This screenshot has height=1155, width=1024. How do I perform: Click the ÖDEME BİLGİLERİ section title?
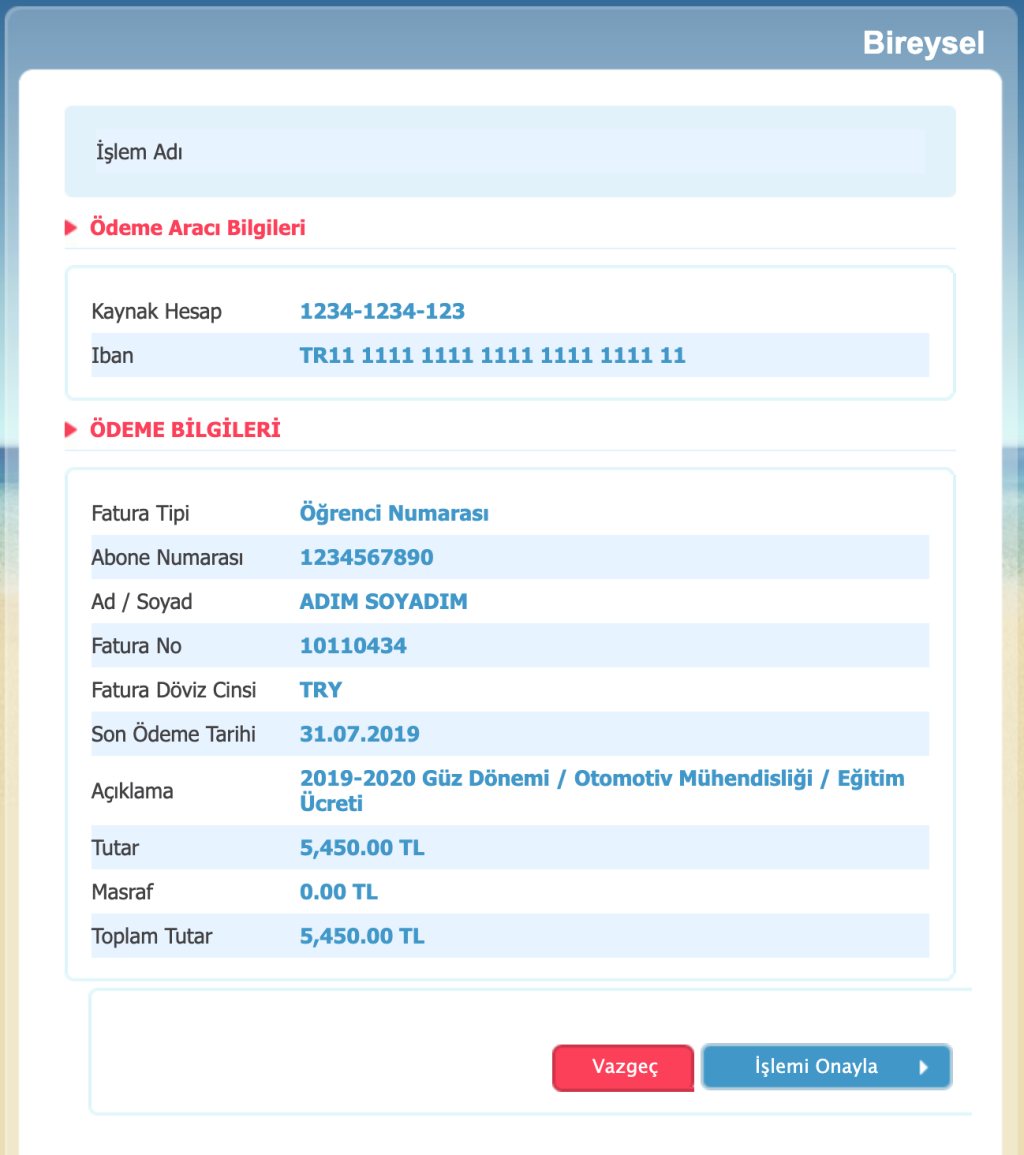point(185,430)
